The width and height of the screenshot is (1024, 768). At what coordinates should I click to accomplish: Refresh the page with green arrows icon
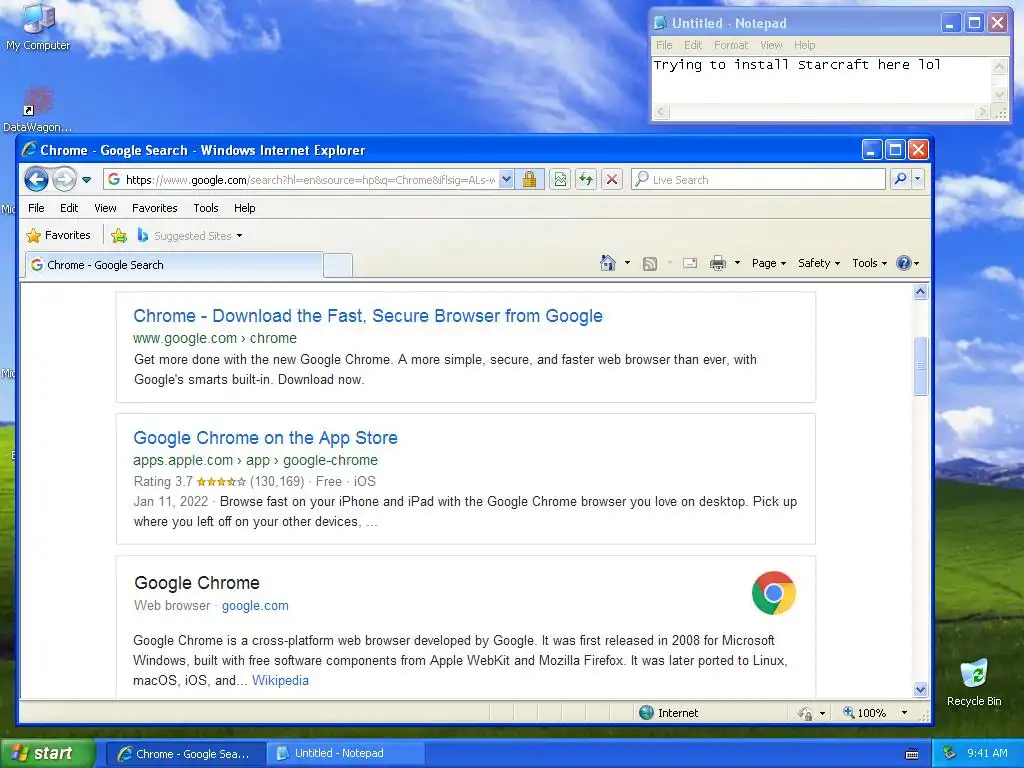[586, 179]
